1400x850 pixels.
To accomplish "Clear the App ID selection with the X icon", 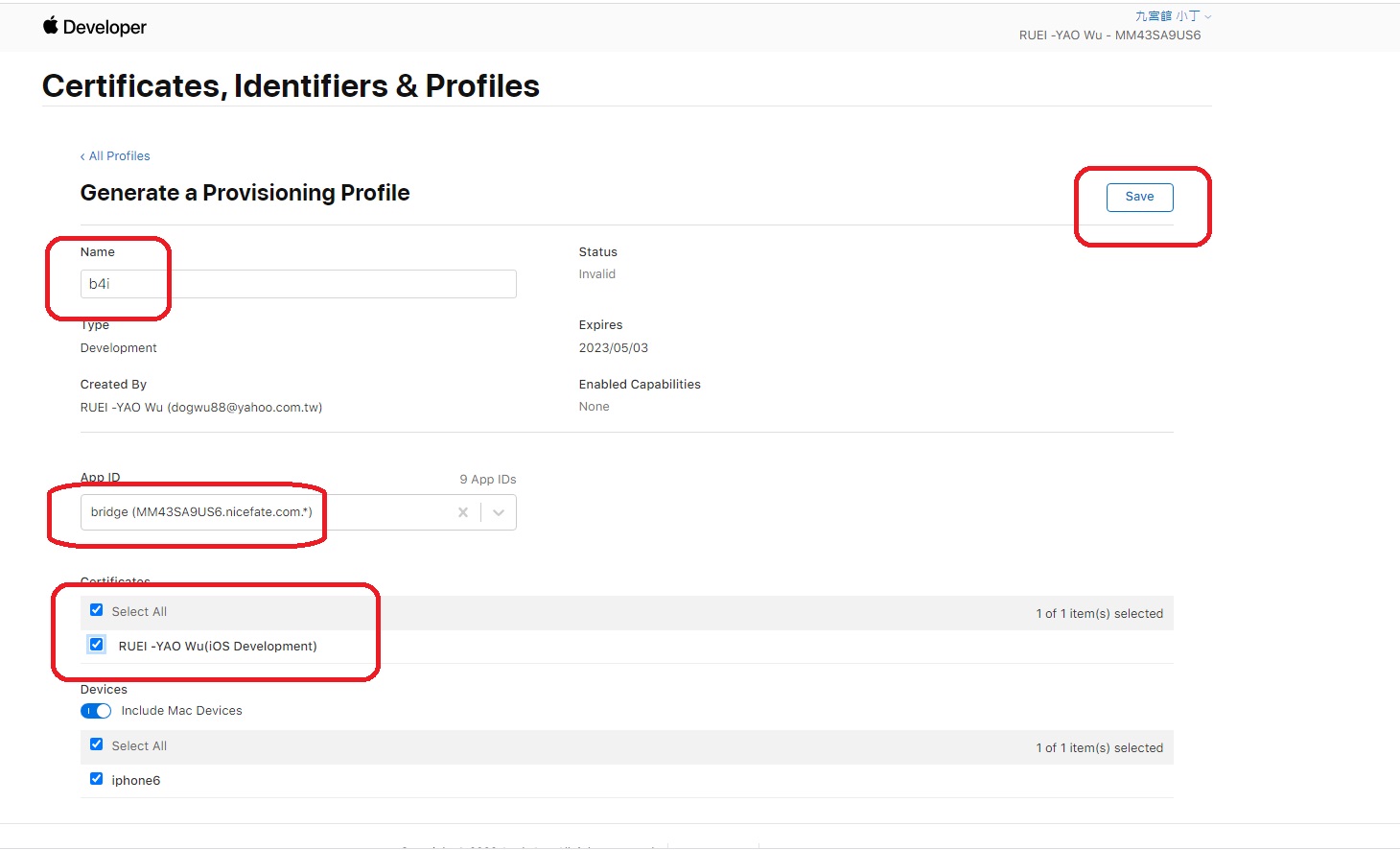I will pos(463,512).
